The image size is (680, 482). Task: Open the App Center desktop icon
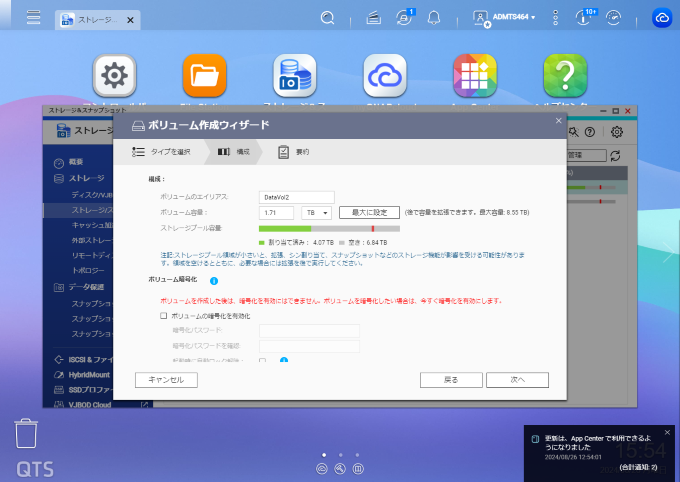[x=475, y=76]
